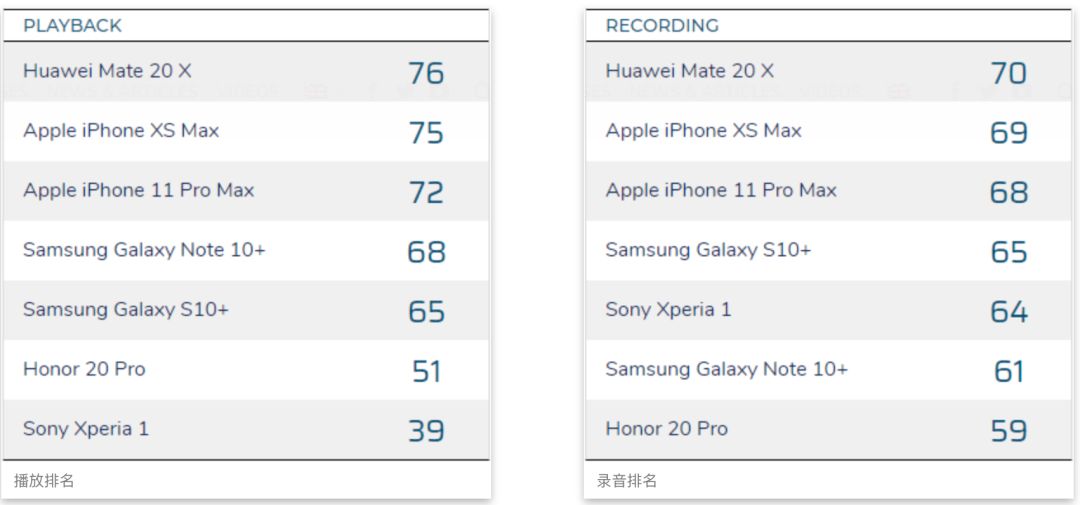Click Sony Xperia 1 in Playback ranking
The image size is (1080, 505).
tap(86, 429)
